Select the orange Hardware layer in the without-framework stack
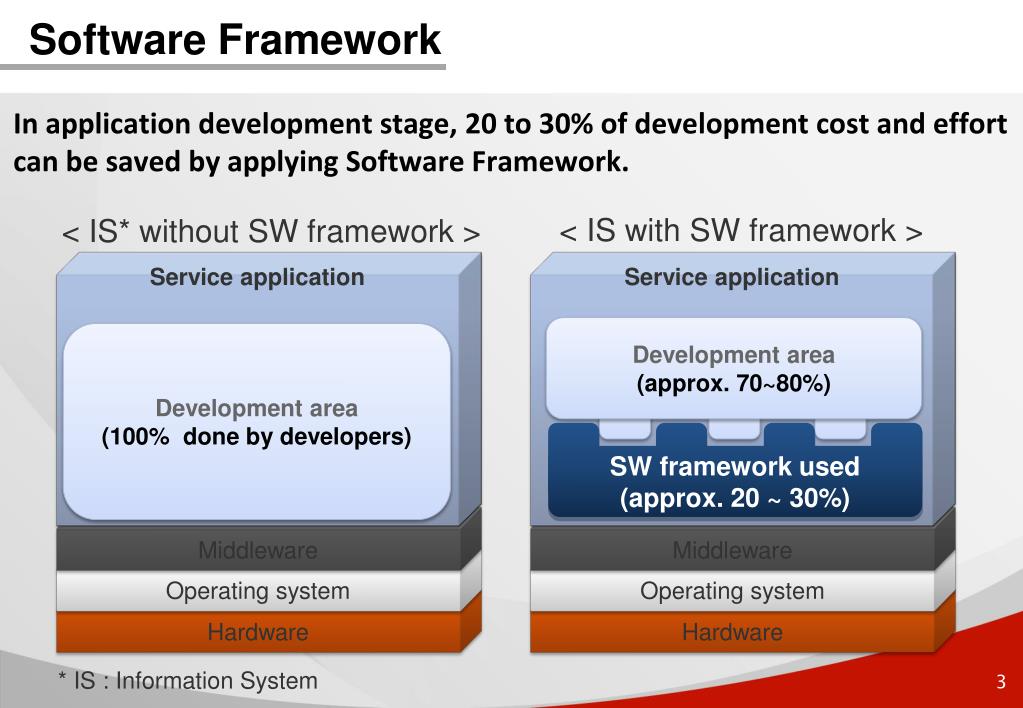The height and width of the screenshot is (708, 1023). click(x=257, y=632)
